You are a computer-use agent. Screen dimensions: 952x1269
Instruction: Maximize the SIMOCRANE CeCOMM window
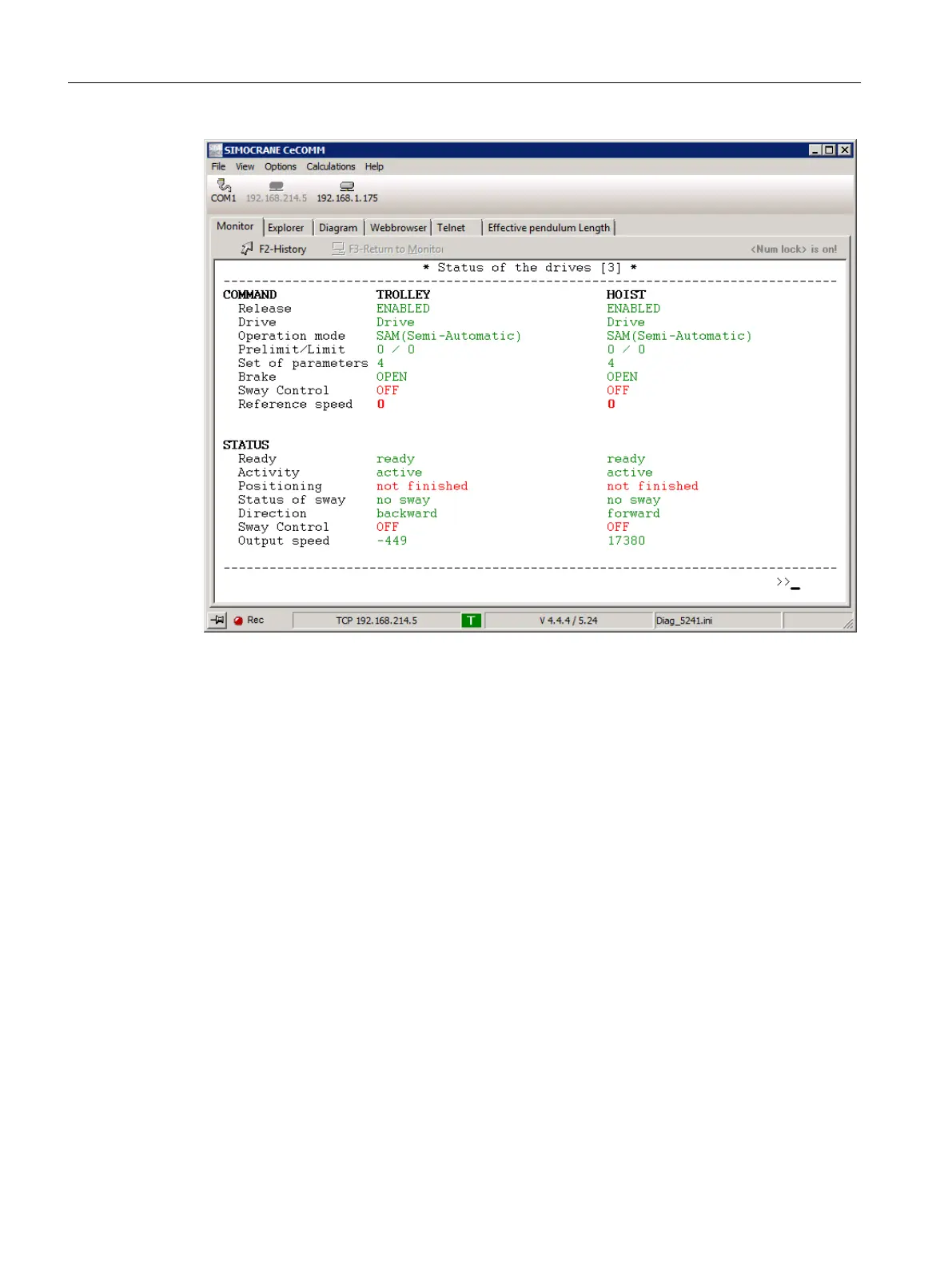(x=829, y=150)
